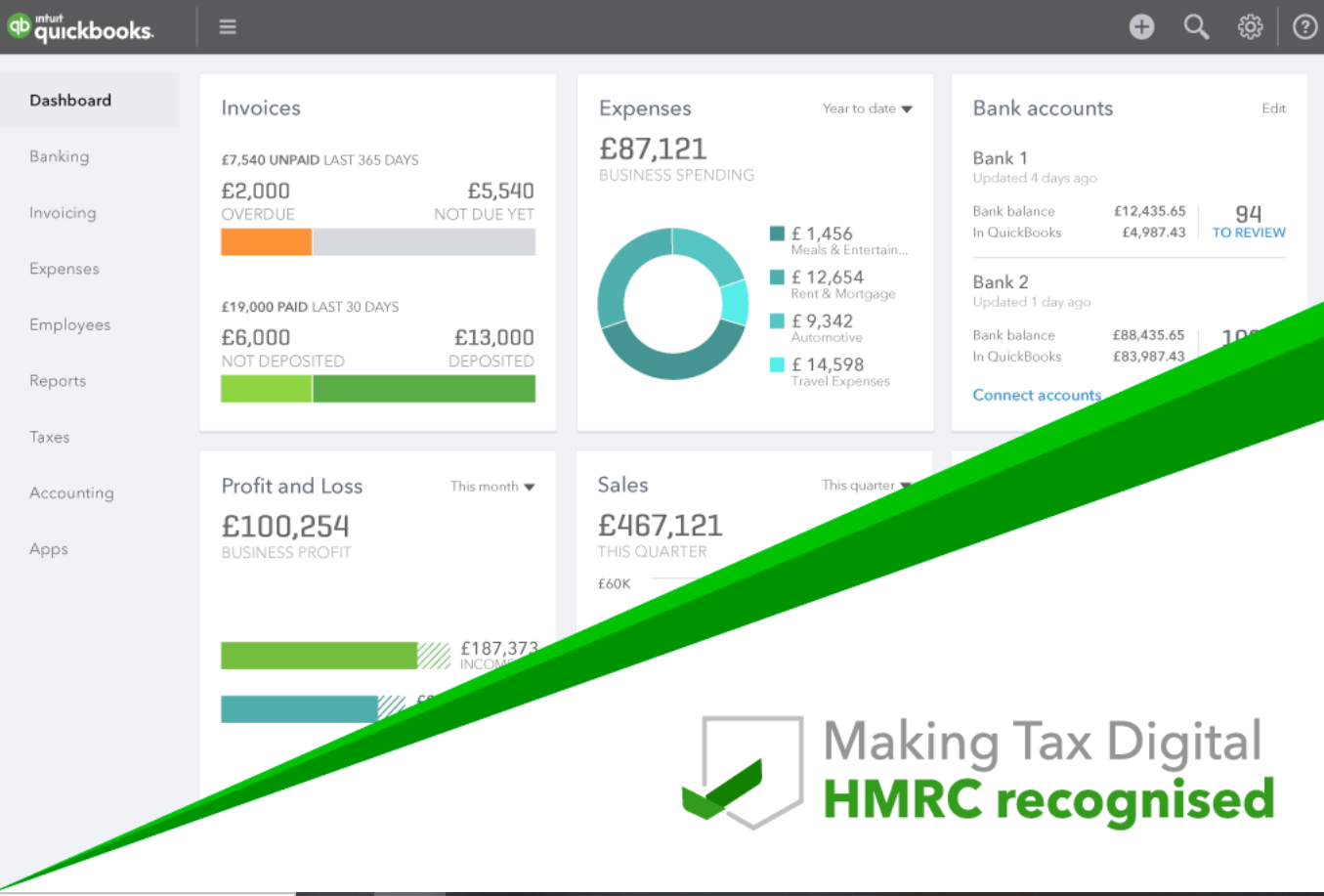Expand the Expenses 'Year to date' dropdown
Screen dimensions: 1324x896
[867, 108]
